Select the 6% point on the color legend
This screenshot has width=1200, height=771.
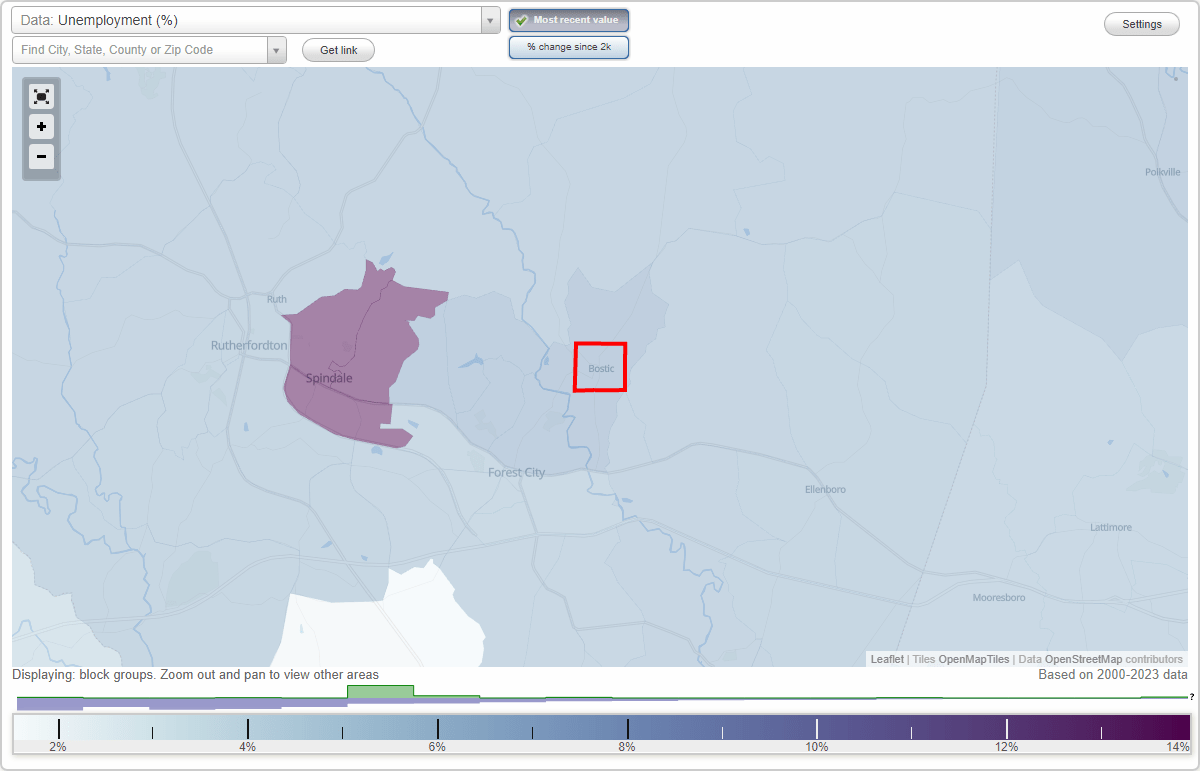[x=437, y=730]
